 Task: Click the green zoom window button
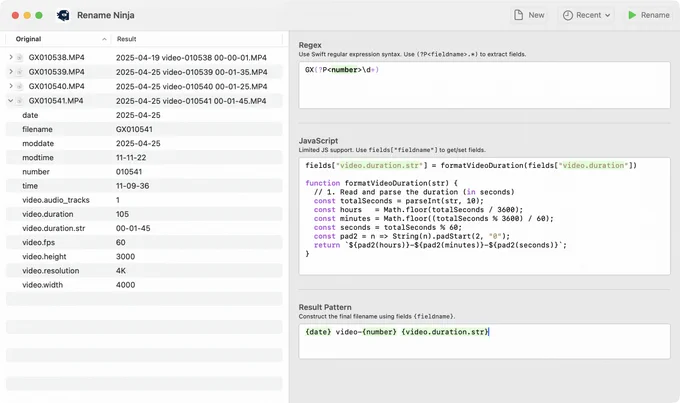[x=39, y=15]
